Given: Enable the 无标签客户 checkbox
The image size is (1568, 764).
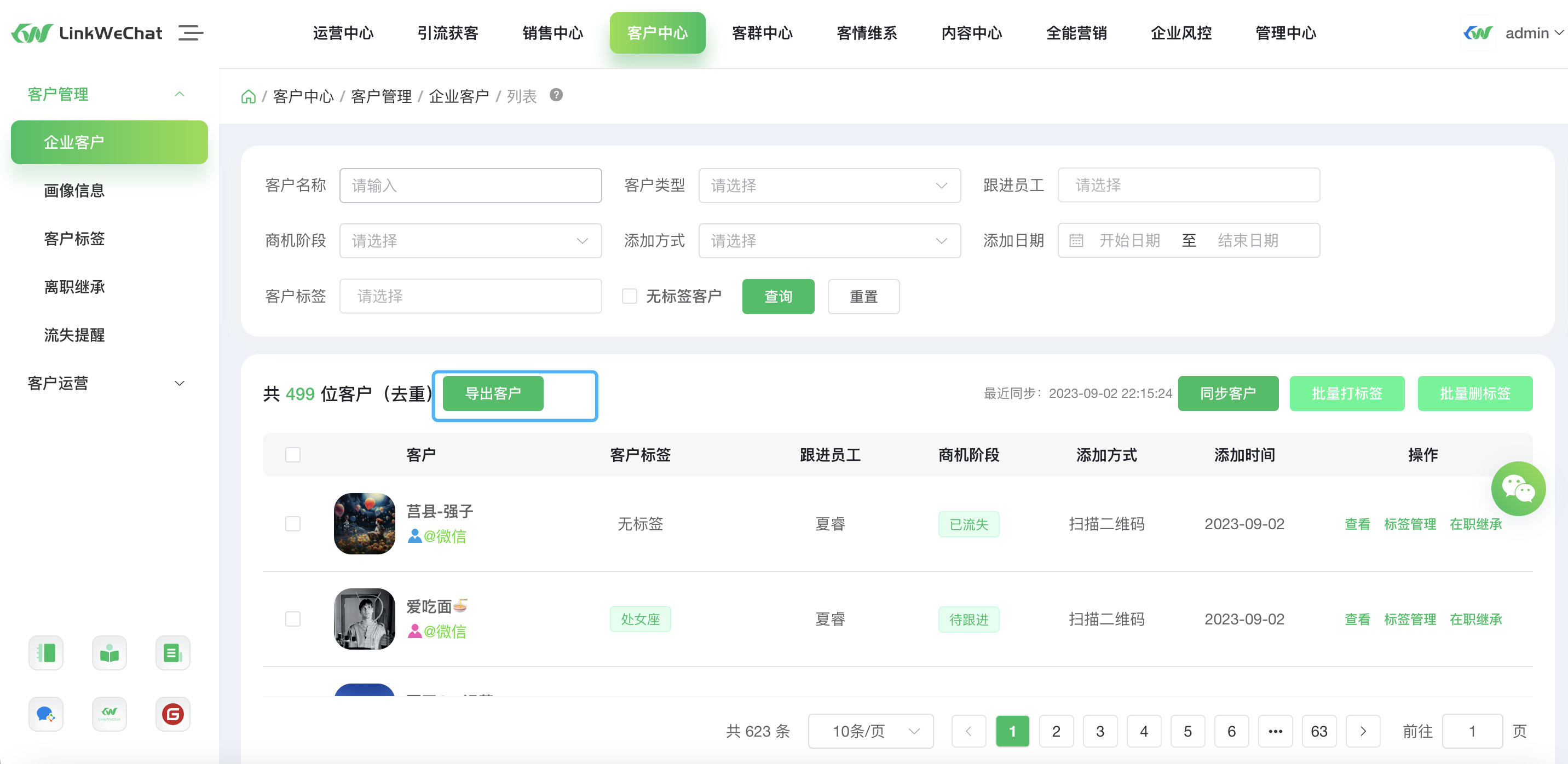Looking at the screenshot, I should (x=630, y=296).
